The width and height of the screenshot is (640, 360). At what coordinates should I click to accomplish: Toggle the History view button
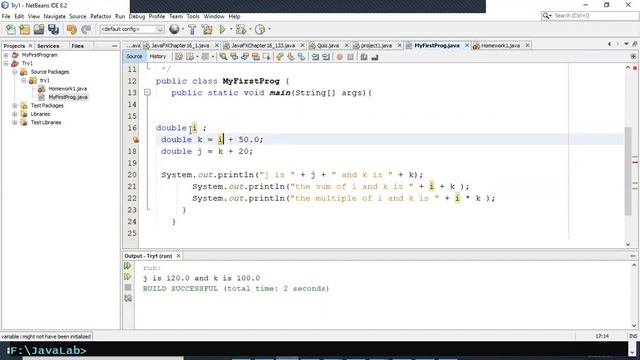(158, 57)
